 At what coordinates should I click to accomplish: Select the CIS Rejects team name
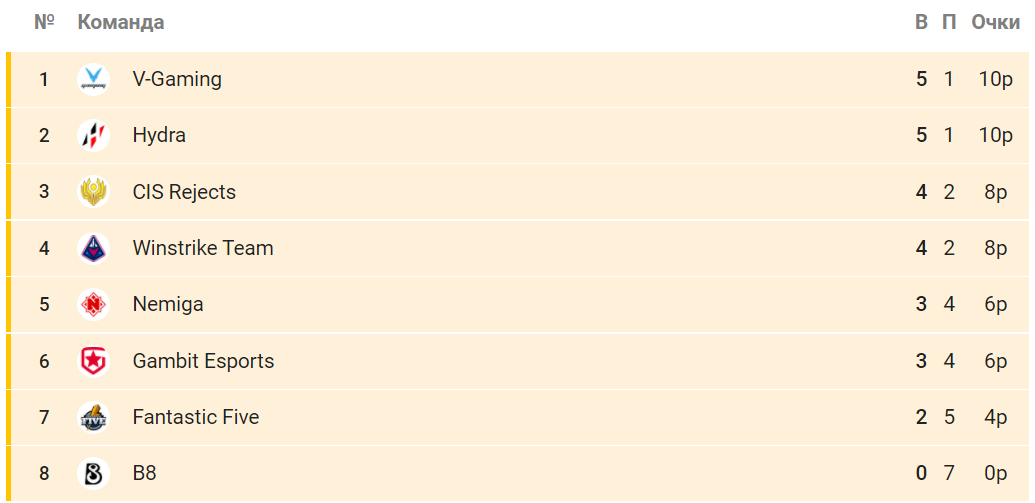click(184, 192)
